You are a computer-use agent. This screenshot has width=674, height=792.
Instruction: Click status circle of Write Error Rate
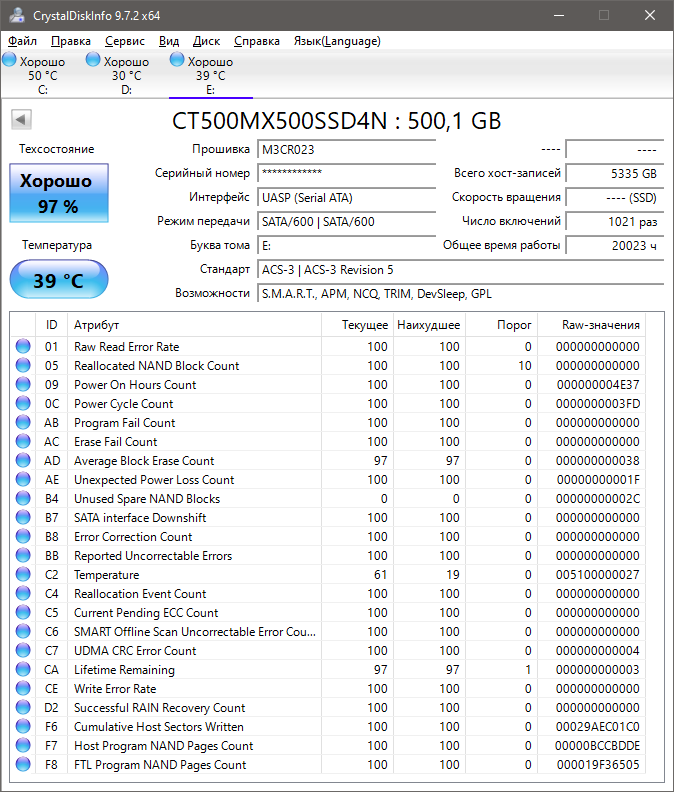[23, 688]
